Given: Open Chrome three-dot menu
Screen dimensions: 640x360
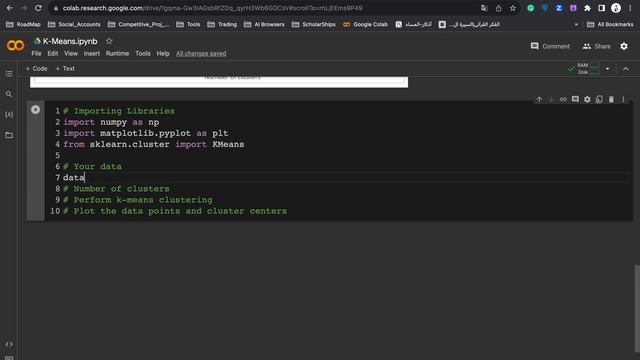Looking at the screenshot, I should pos(630,8).
